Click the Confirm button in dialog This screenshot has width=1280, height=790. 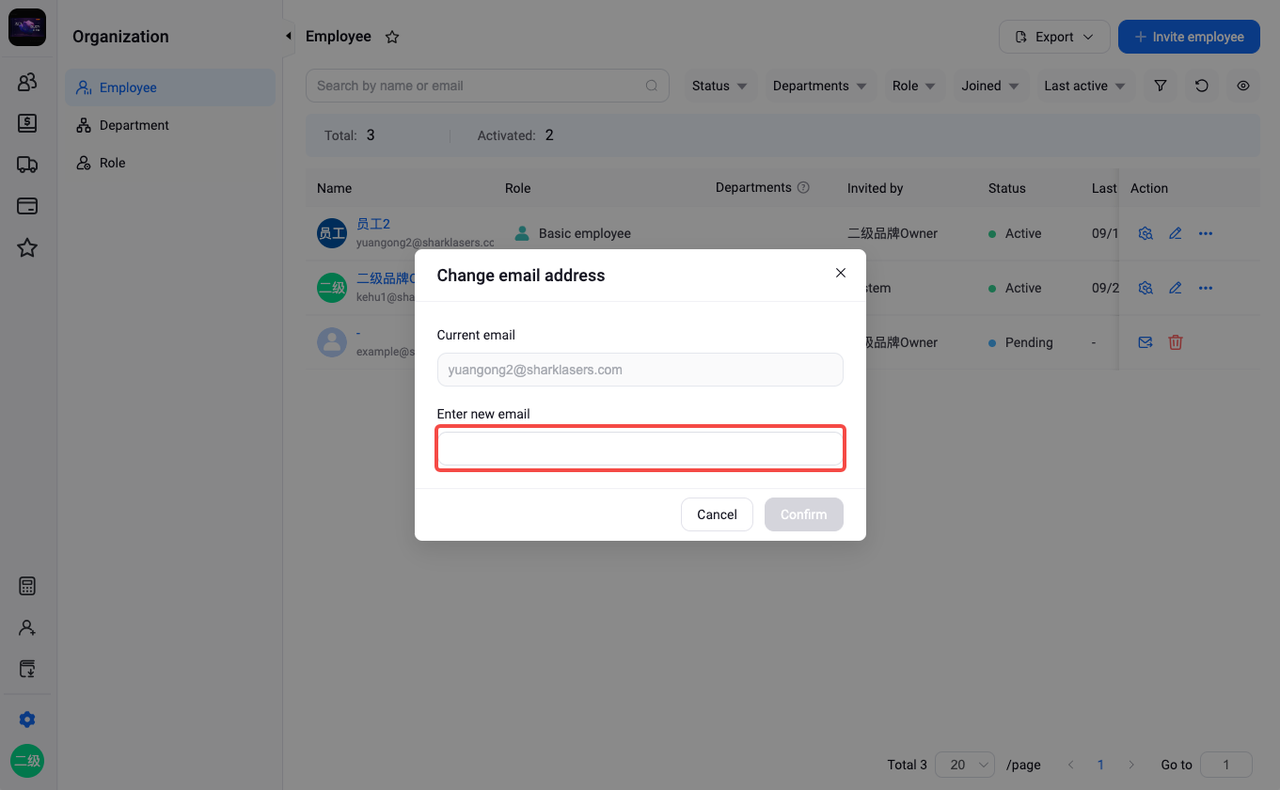click(x=804, y=514)
